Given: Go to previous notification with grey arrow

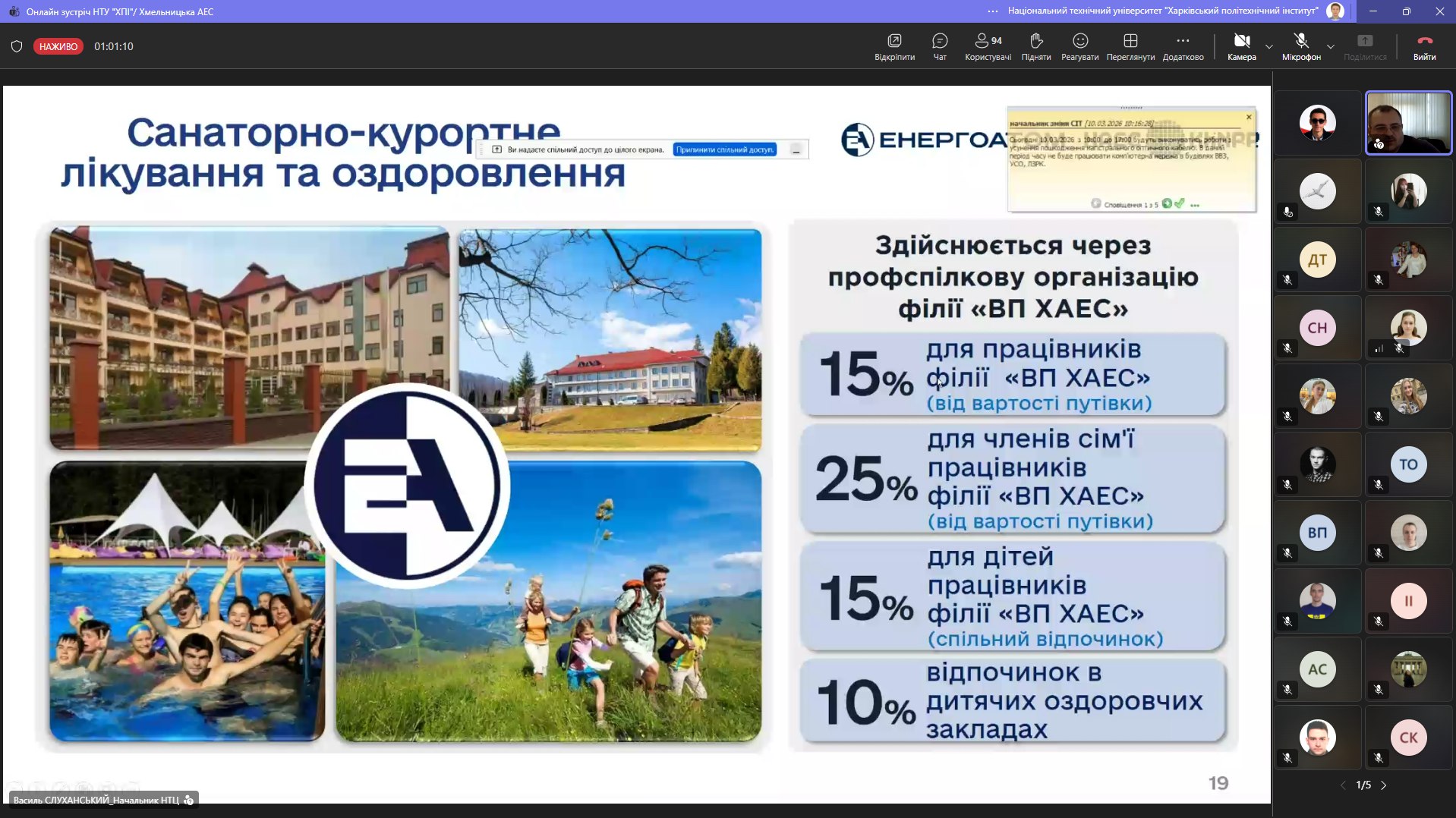Looking at the screenshot, I should click(1096, 203).
